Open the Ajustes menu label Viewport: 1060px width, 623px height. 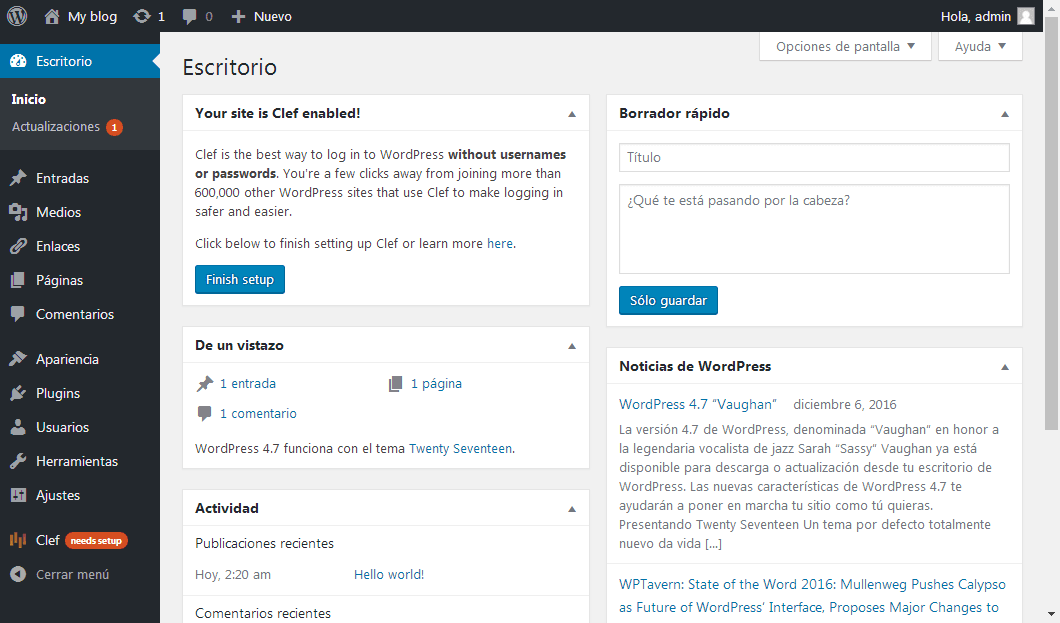(x=58, y=495)
